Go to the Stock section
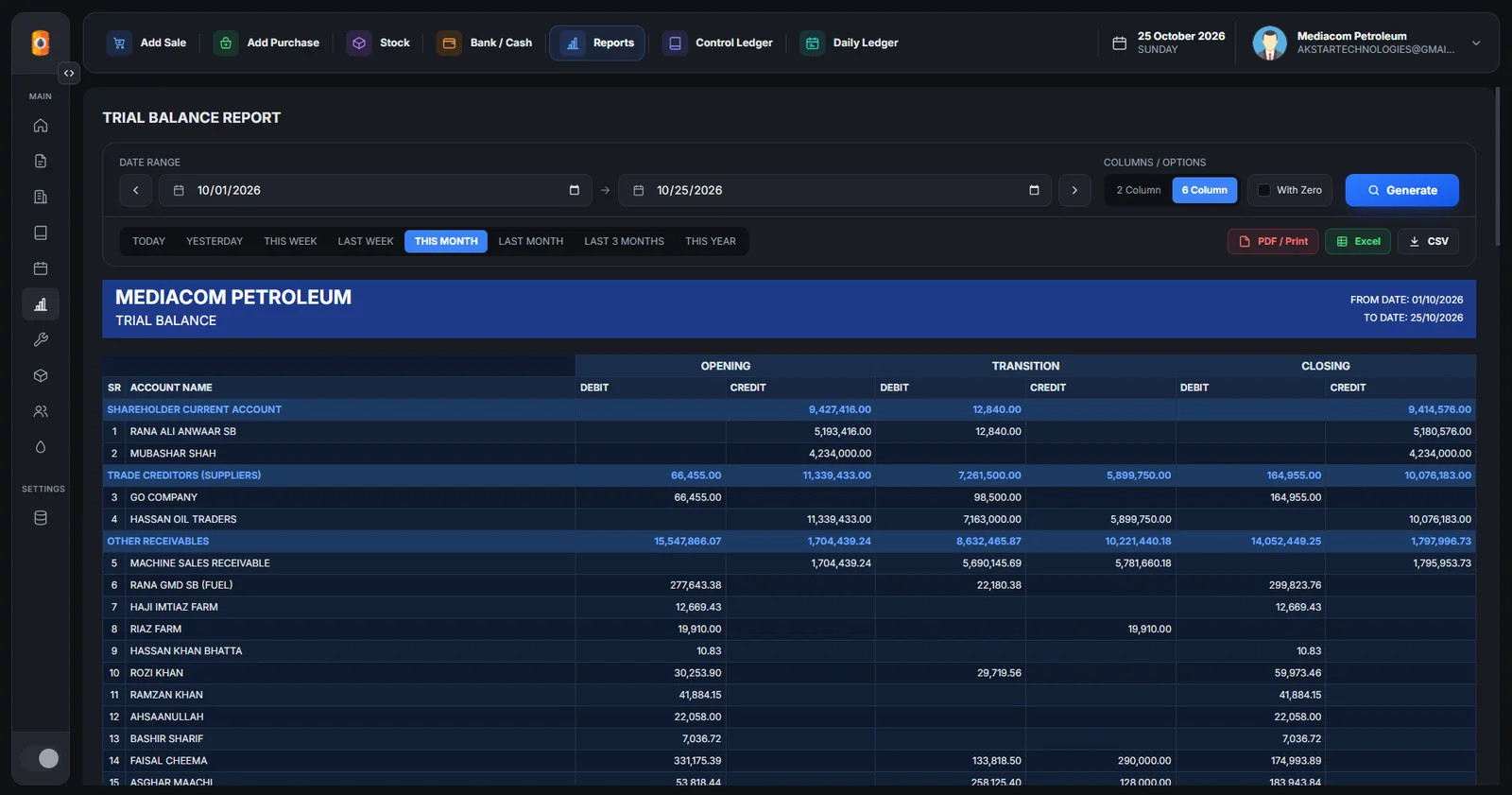Viewport: 1512px width, 795px height. pyautogui.click(x=379, y=43)
